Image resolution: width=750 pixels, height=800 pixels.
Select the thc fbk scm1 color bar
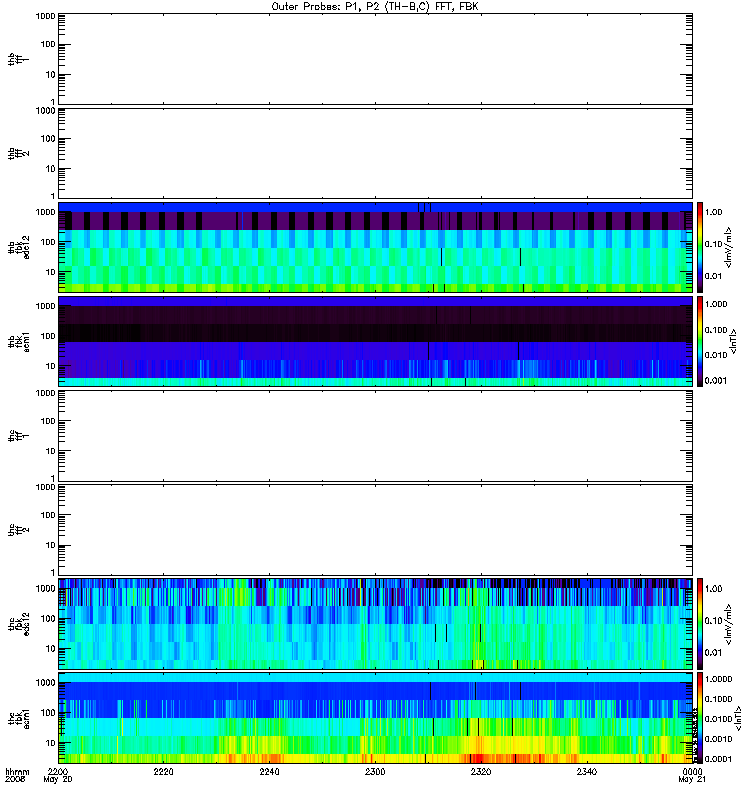[x=700, y=718]
